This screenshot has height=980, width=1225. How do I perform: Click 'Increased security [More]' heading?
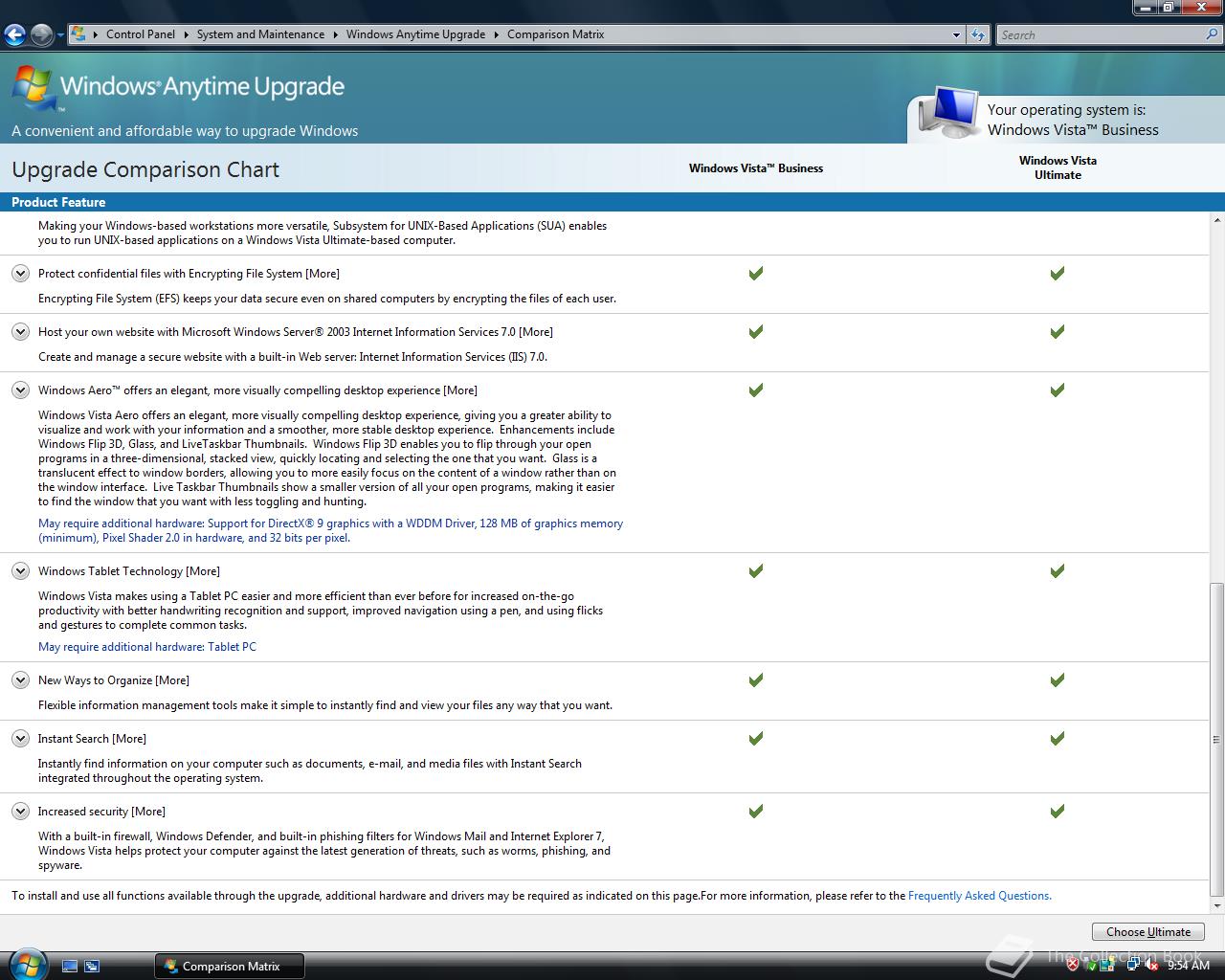(x=101, y=812)
